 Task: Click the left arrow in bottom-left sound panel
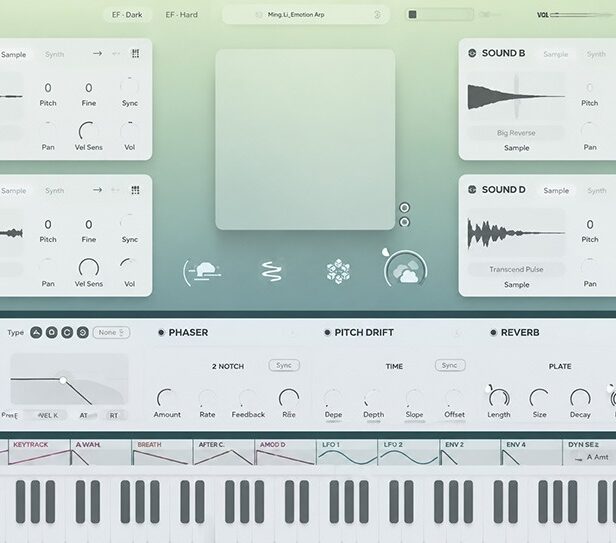click(x=115, y=190)
